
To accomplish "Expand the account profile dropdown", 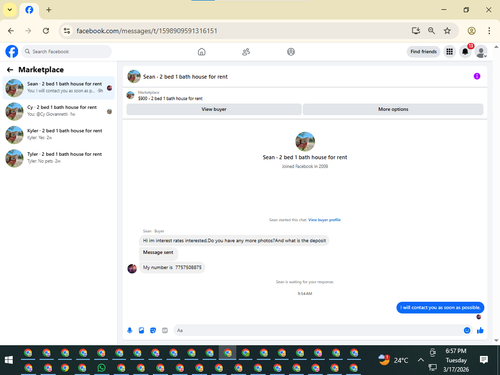I will pyautogui.click(x=481, y=52).
